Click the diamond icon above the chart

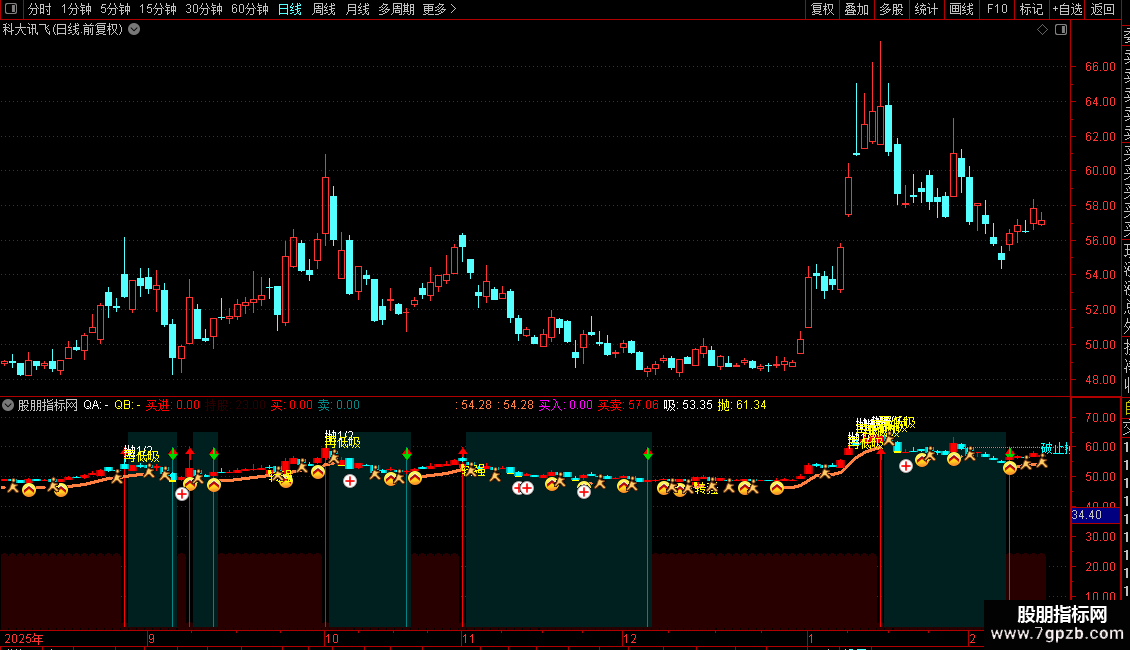click(1042, 30)
